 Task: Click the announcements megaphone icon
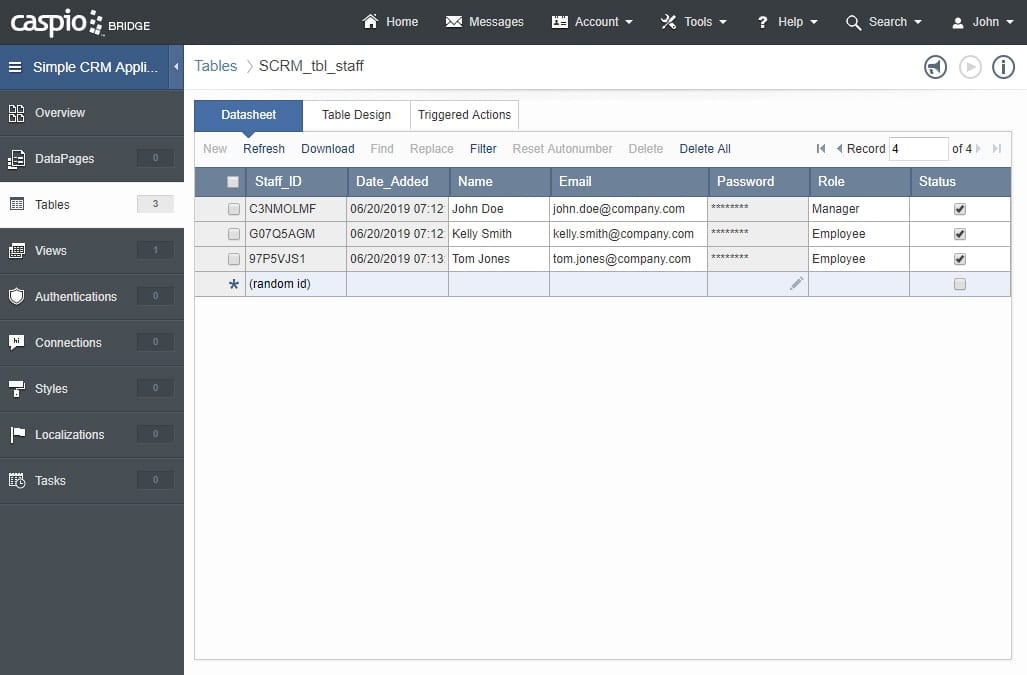pyautogui.click(x=935, y=67)
